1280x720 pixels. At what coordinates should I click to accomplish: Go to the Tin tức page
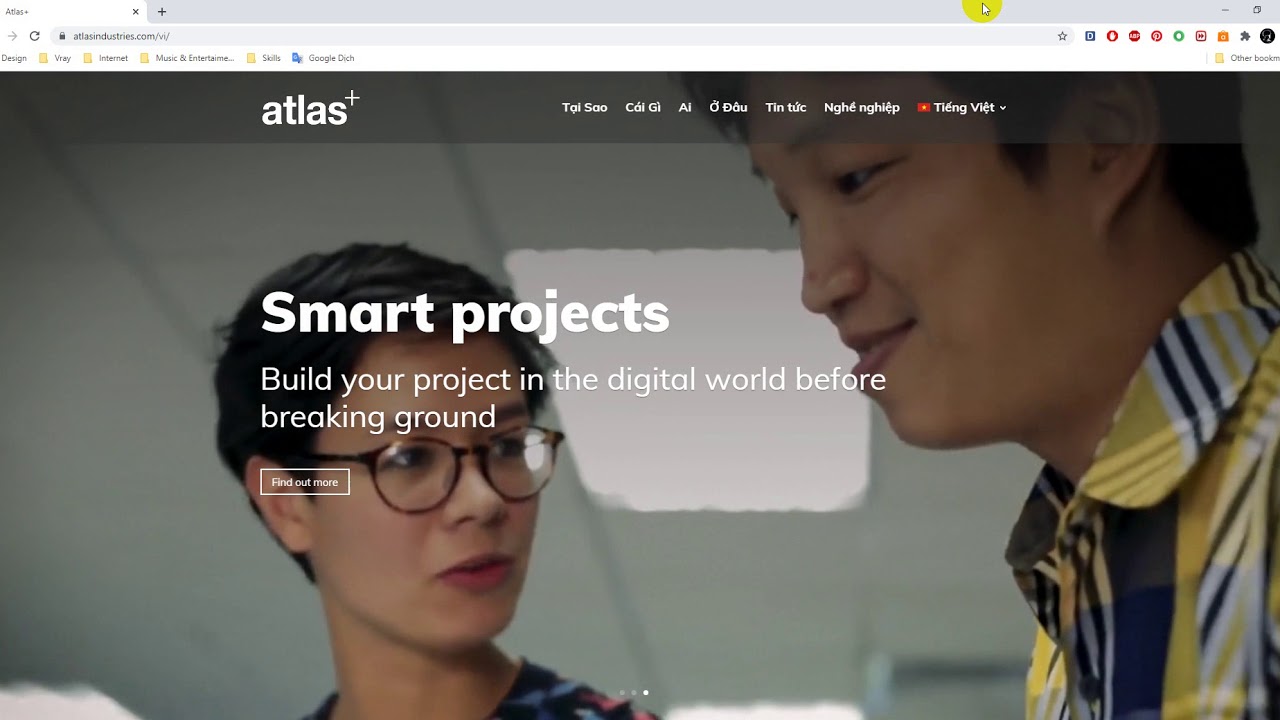pos(785,107)
